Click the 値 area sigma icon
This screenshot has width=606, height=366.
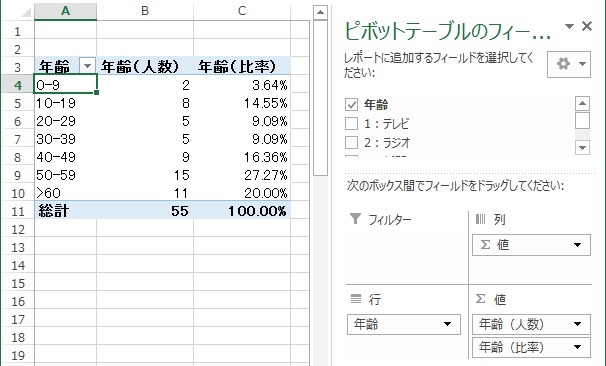point(480,298)
